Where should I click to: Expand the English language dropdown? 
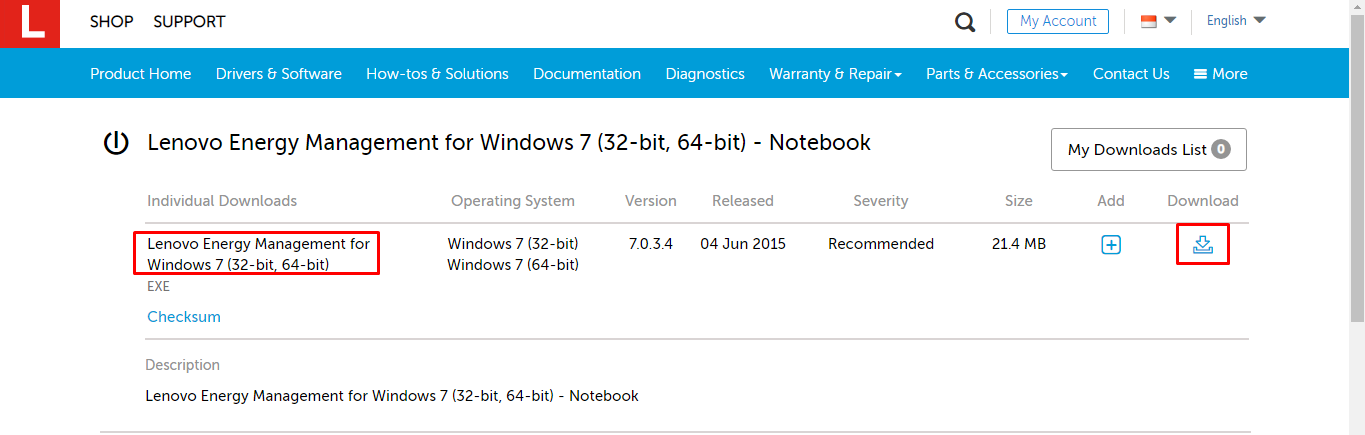pos(1236,21)
